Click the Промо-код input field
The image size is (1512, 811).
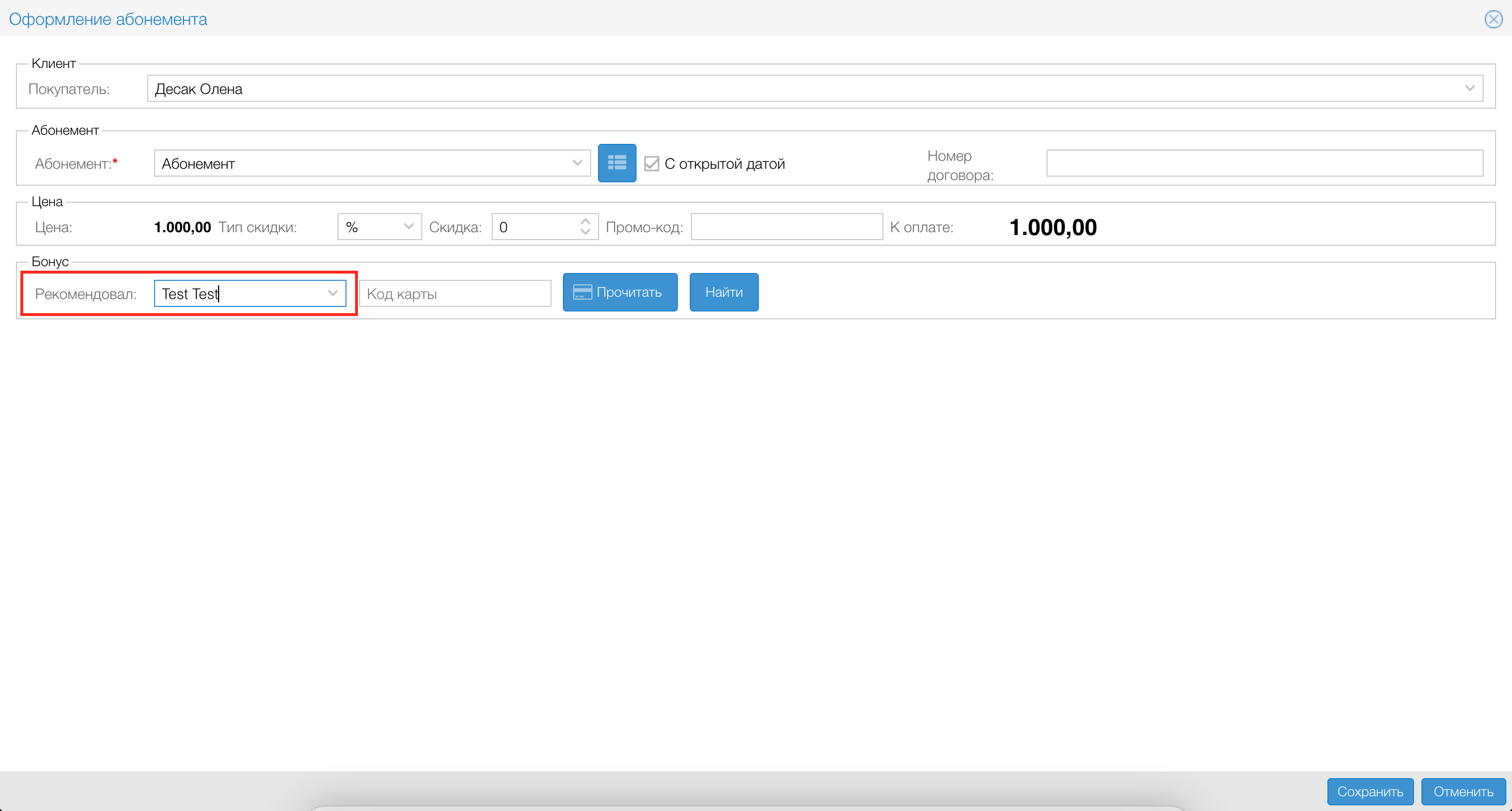click(x=786, y=227)
